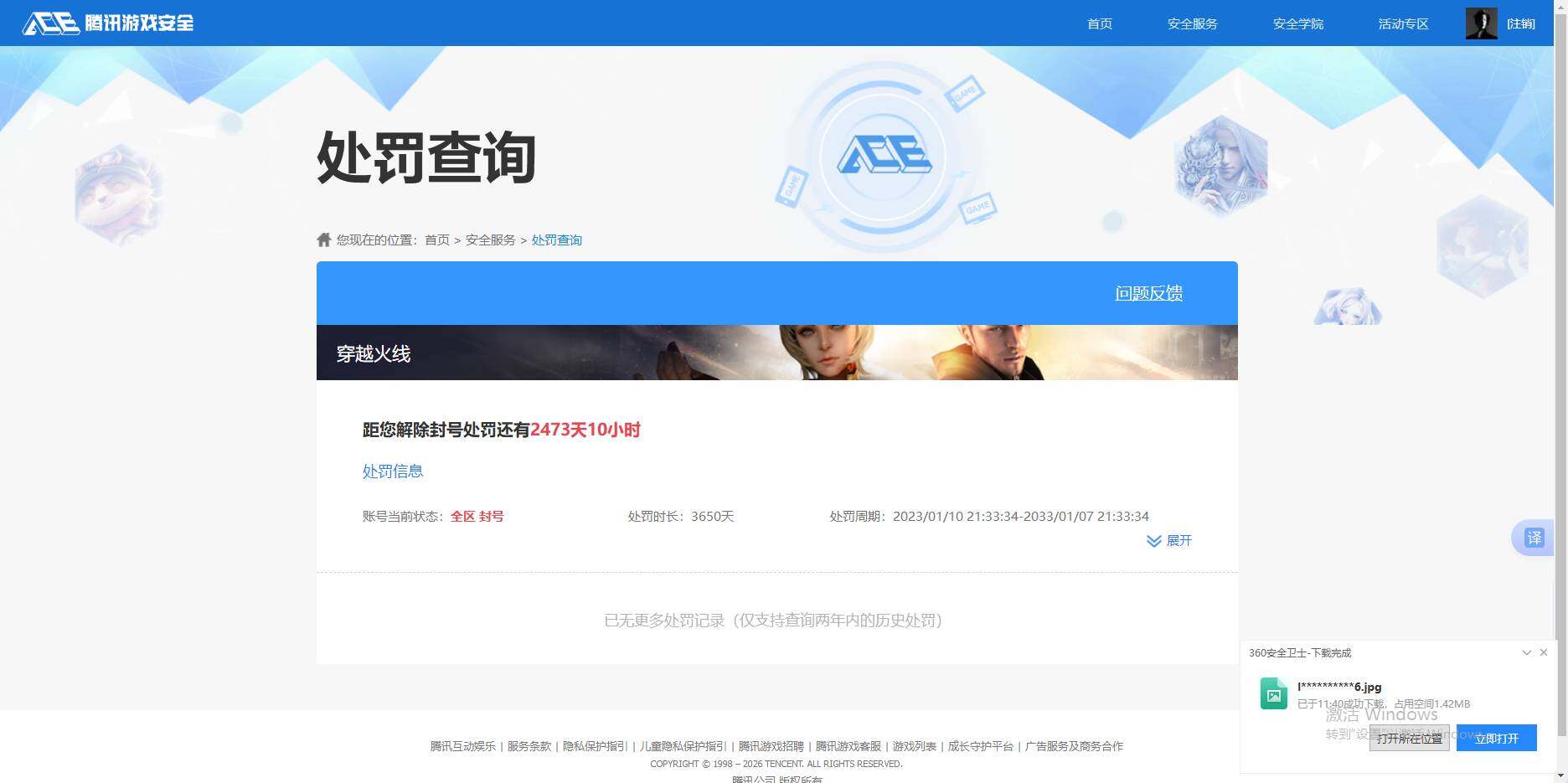
Task: Click the 注销 logout link
Action: [1522, 23]
